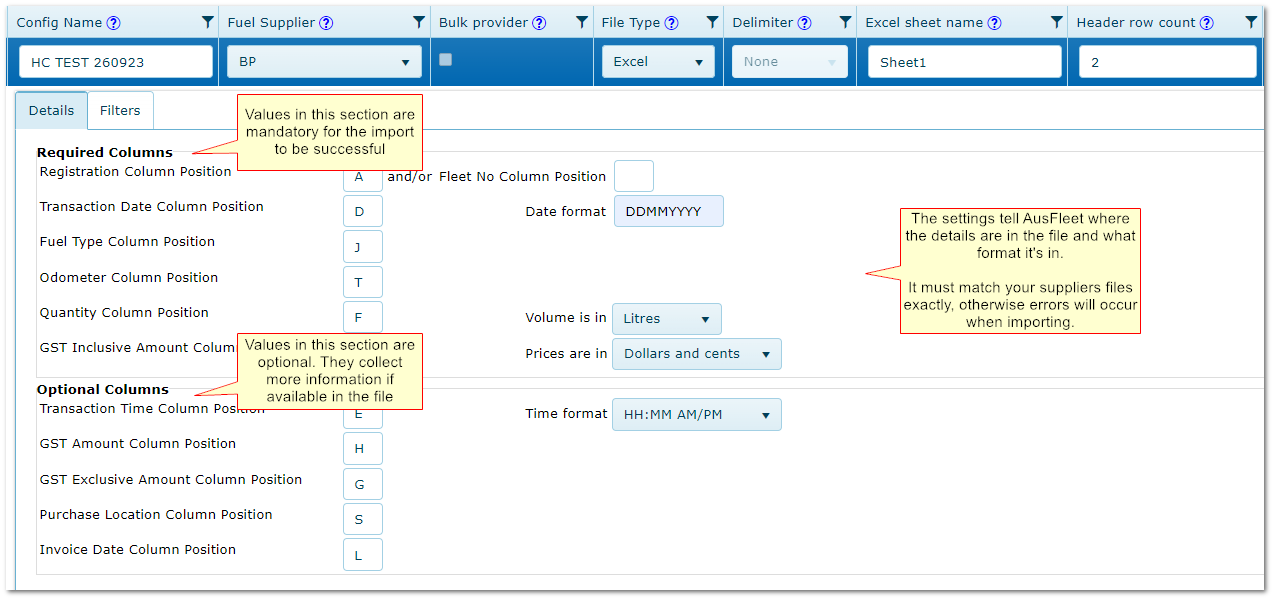Screen dimensions: 1274x600
Task: Open the File Type Excel dropdown
Action: click(658, 62)
